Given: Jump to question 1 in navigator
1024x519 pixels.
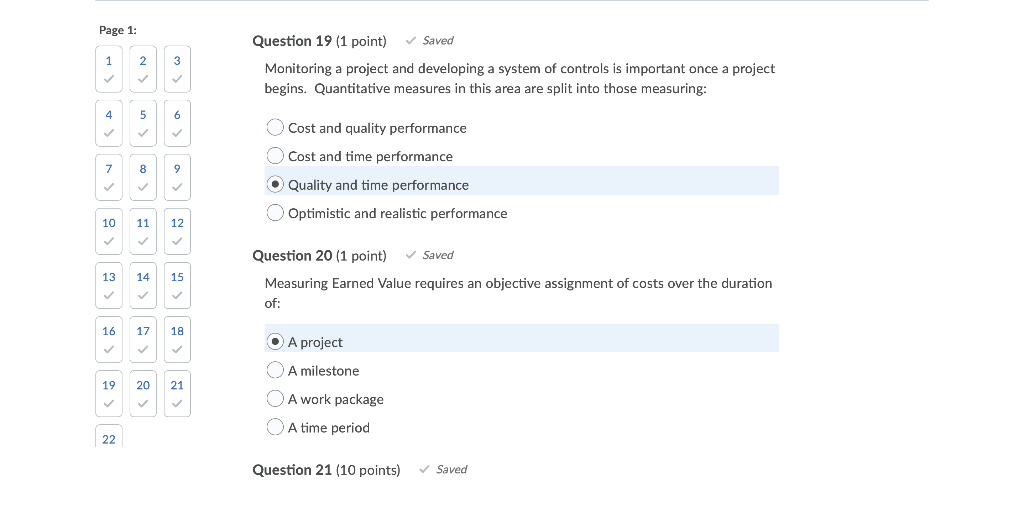Looking at the screenshot, I should click(109, 69).
